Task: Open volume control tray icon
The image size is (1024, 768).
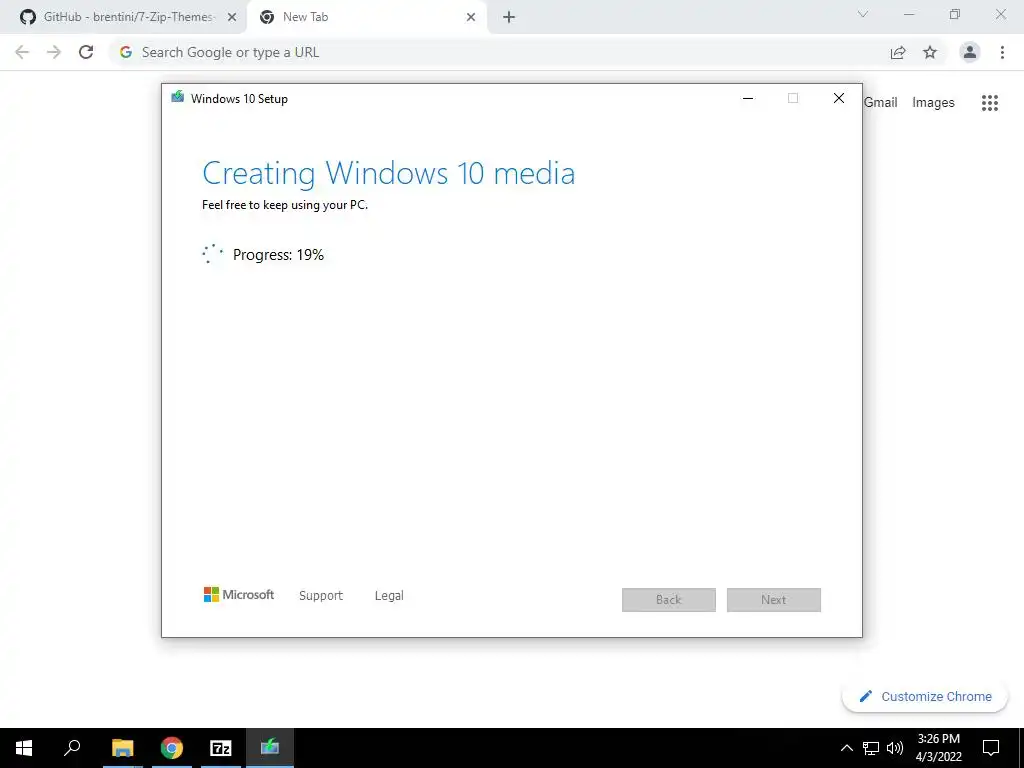Action: pyautogui.click(x=895, y=748)
